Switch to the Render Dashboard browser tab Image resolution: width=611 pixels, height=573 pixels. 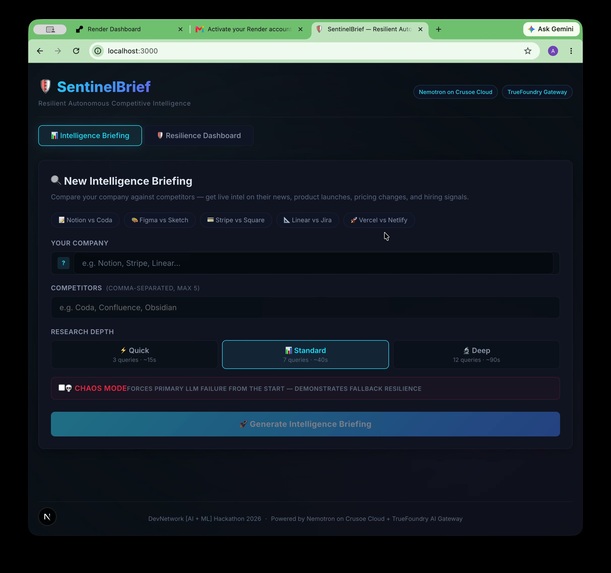pyautogui.click(x=129, y=29)
